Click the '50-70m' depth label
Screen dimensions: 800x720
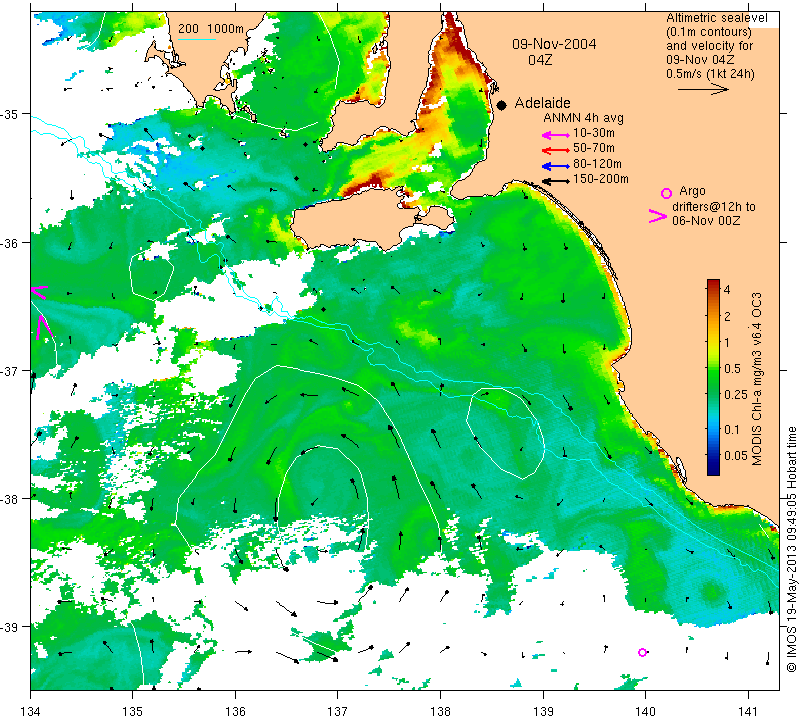(594, 148)
